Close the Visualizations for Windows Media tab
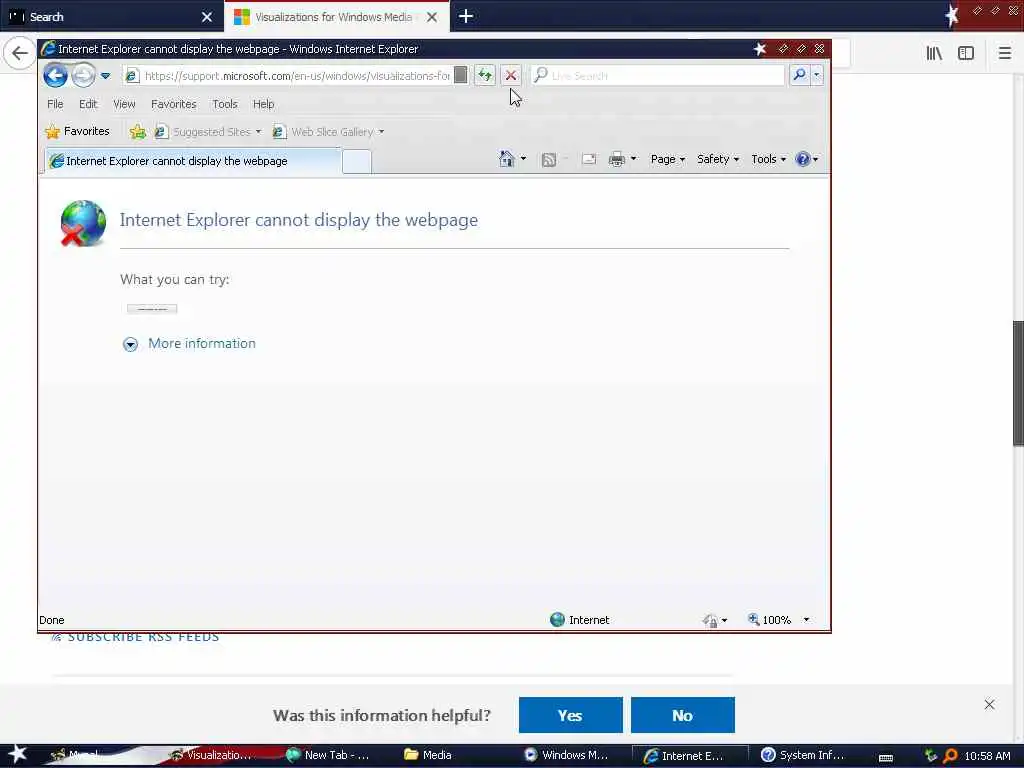The width and height of the screenshot is (1024, 768). (x=432, y=17)
